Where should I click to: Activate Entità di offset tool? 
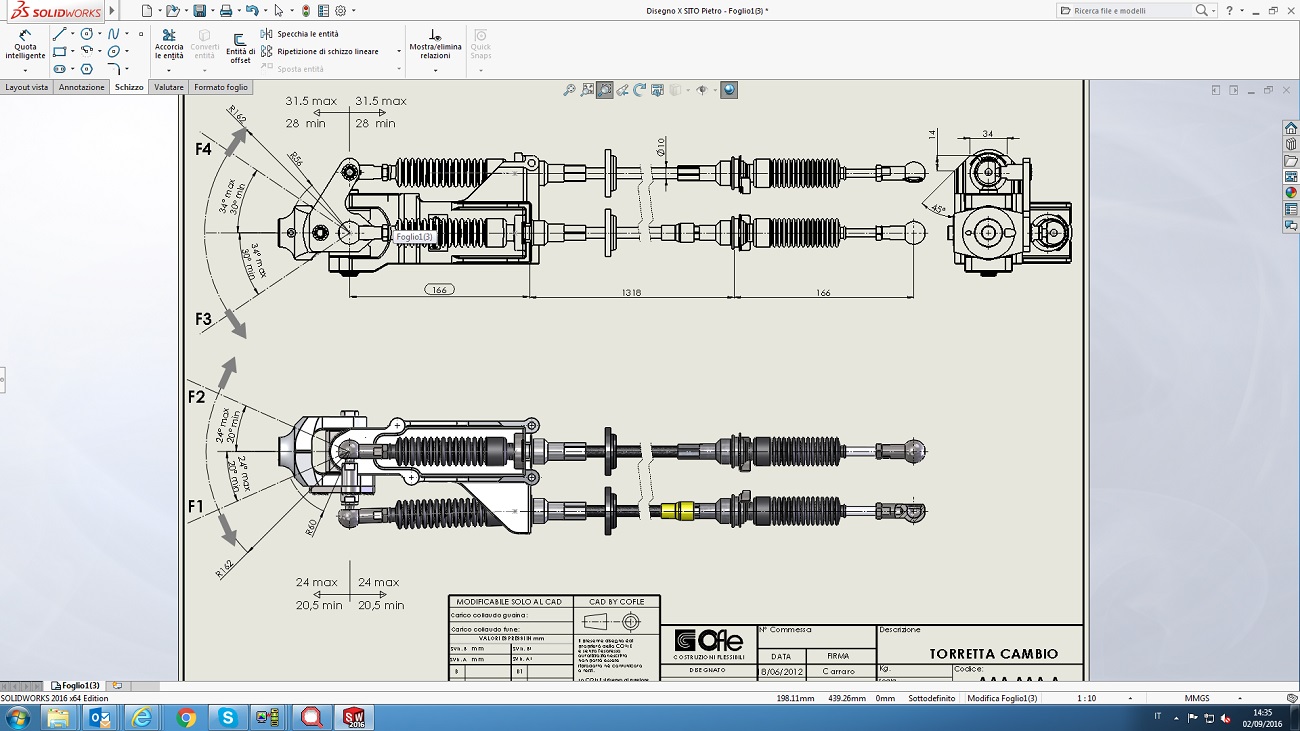point(240,48)
